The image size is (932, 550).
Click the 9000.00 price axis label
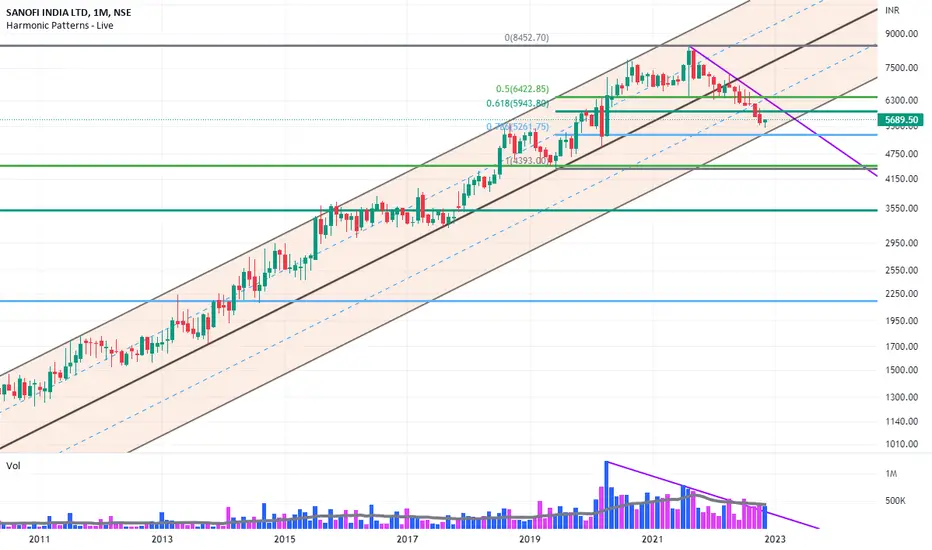(901, 34)
